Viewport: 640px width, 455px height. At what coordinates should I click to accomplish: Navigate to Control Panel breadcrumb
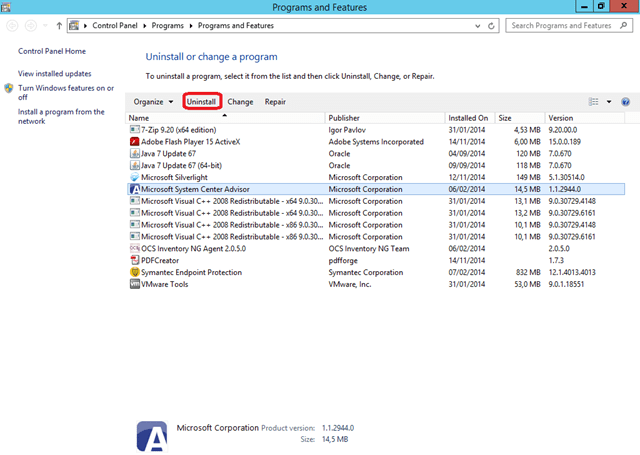[115, 26]
